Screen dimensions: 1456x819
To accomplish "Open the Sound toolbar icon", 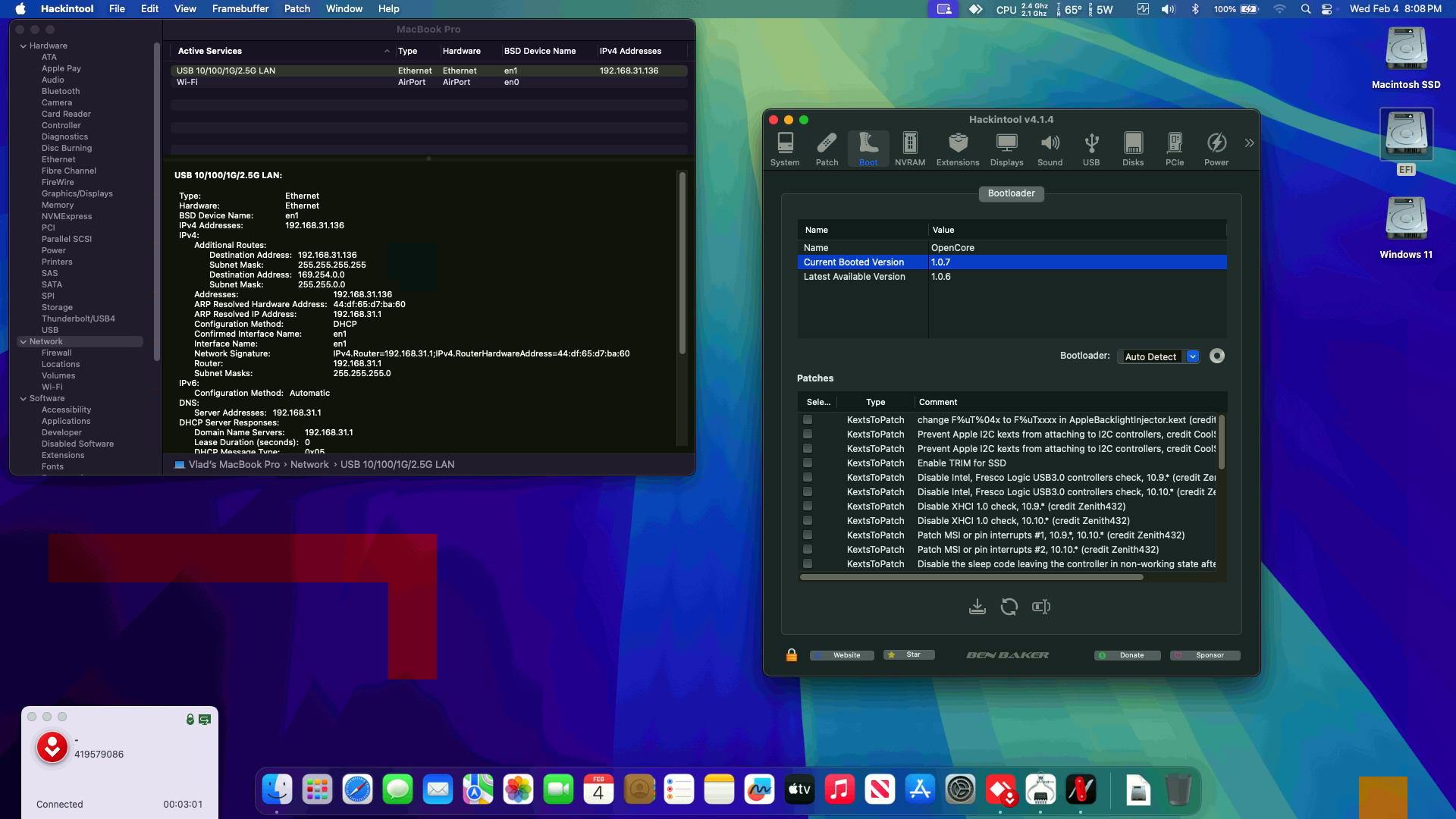I will click(x=1050, y=149).
